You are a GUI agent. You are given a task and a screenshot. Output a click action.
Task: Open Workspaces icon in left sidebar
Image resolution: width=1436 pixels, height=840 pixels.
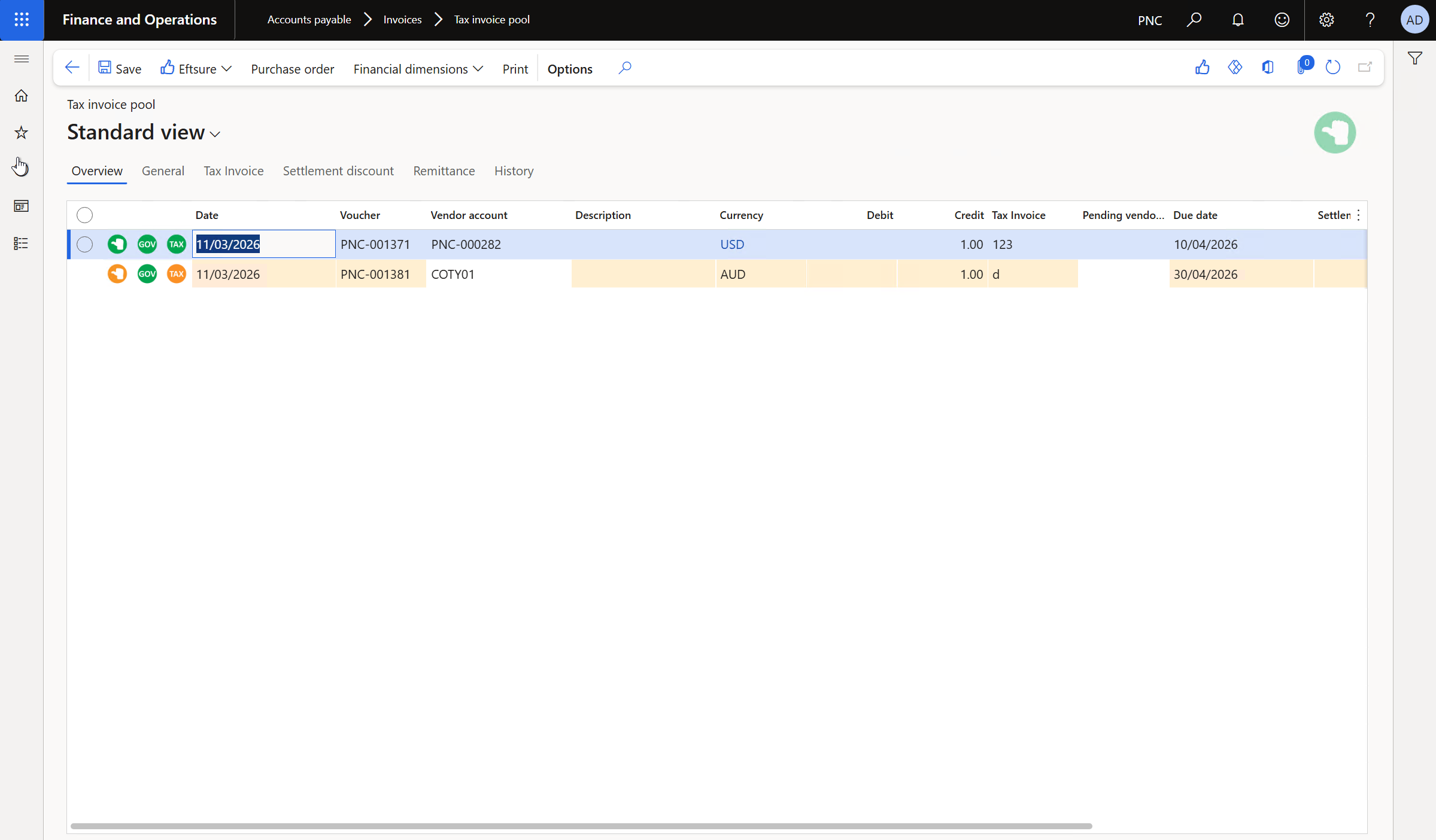(22, 206)
